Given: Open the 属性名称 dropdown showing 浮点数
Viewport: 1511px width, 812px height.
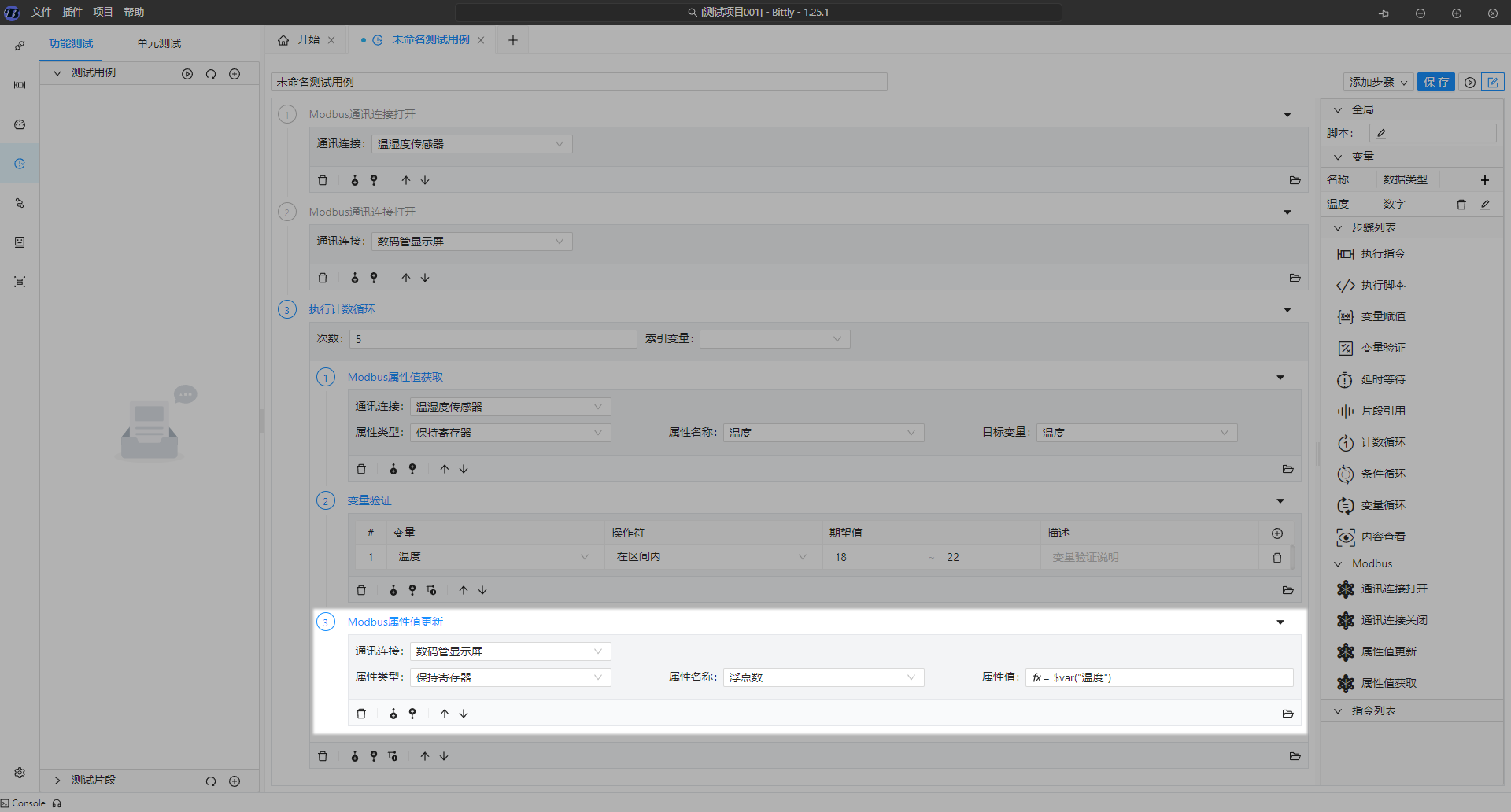Looking at the screenshot, I should pos(822,677).
